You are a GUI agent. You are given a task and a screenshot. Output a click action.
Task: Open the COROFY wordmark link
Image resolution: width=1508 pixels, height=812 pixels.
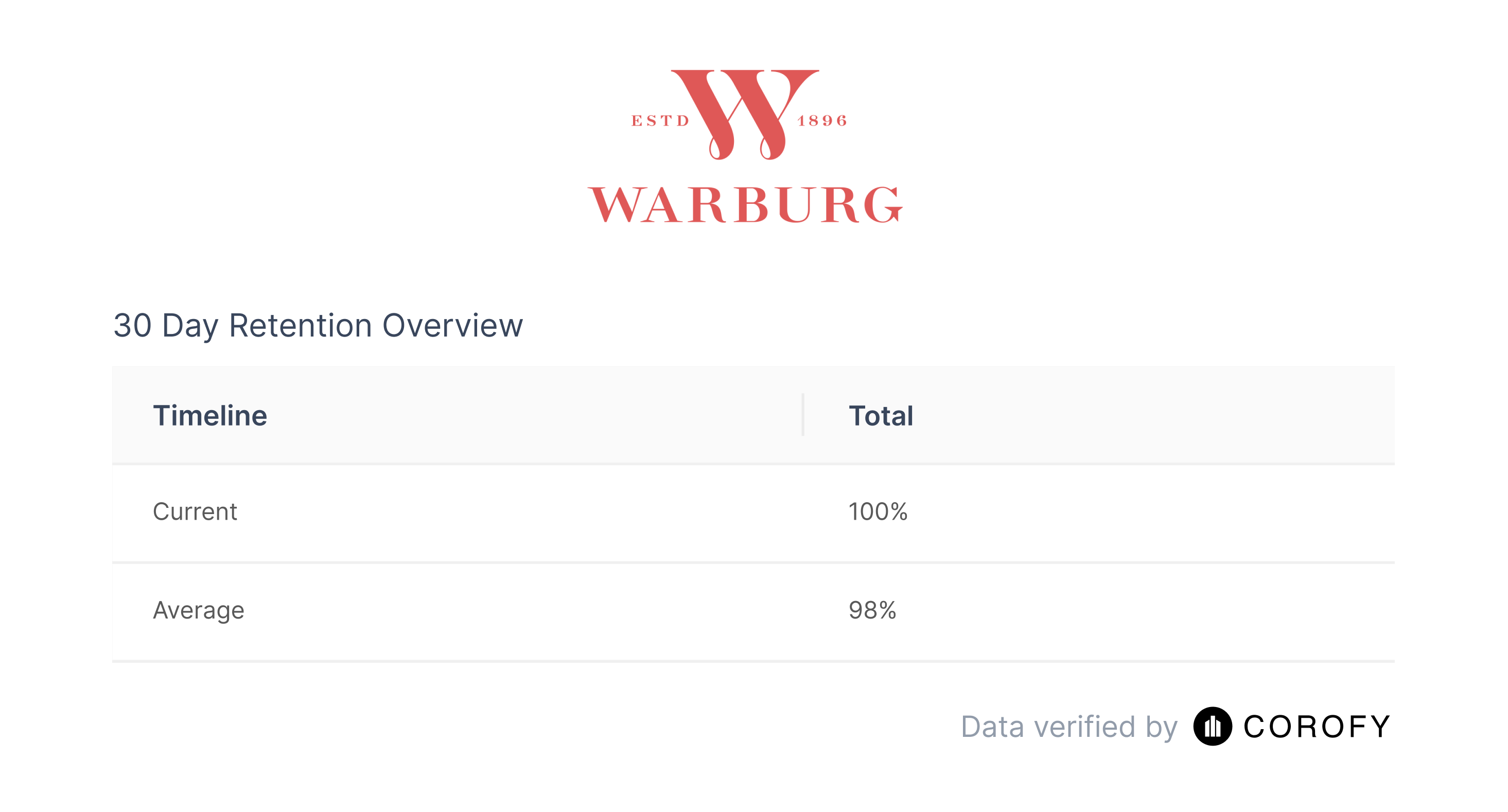1317,727
